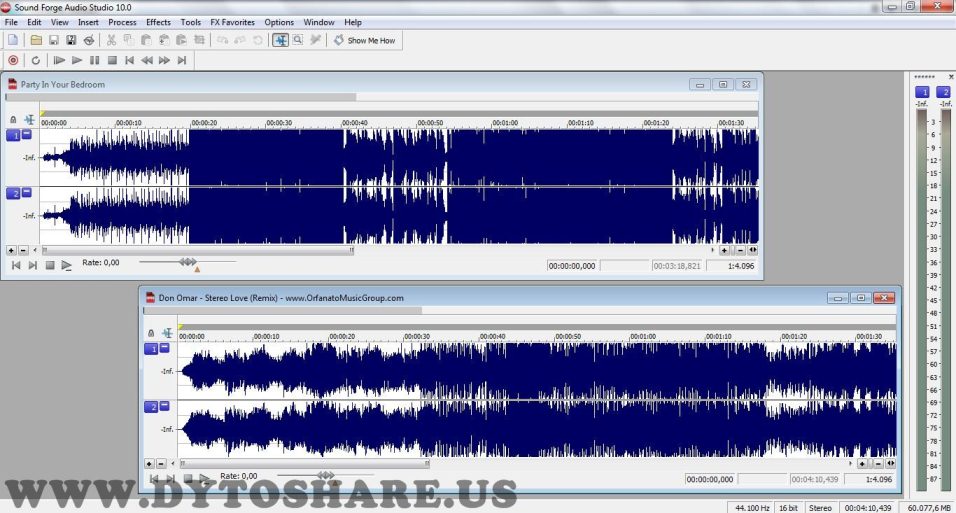Click horizontal scrollbar in Don Omar window
This screenshot has height=513, width=956.
click(x=305, y=464)
